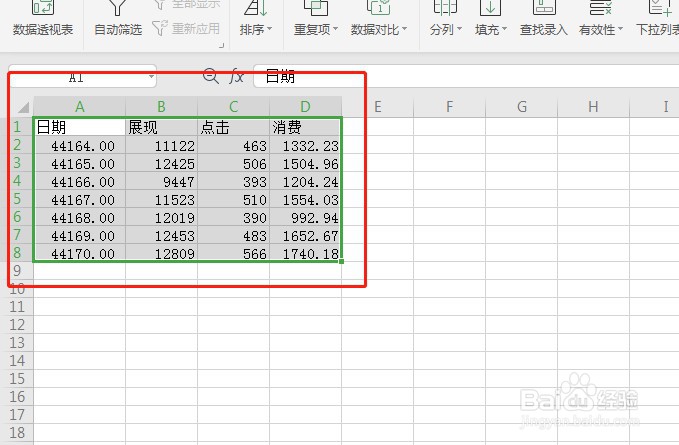Open the 有效性 validation dropdown
679x445 pixels.
[x=601, y=19]
